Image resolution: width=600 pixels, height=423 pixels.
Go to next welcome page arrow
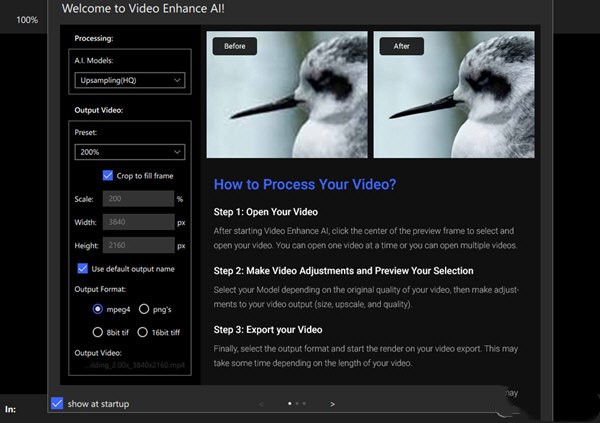click(333, 404)
